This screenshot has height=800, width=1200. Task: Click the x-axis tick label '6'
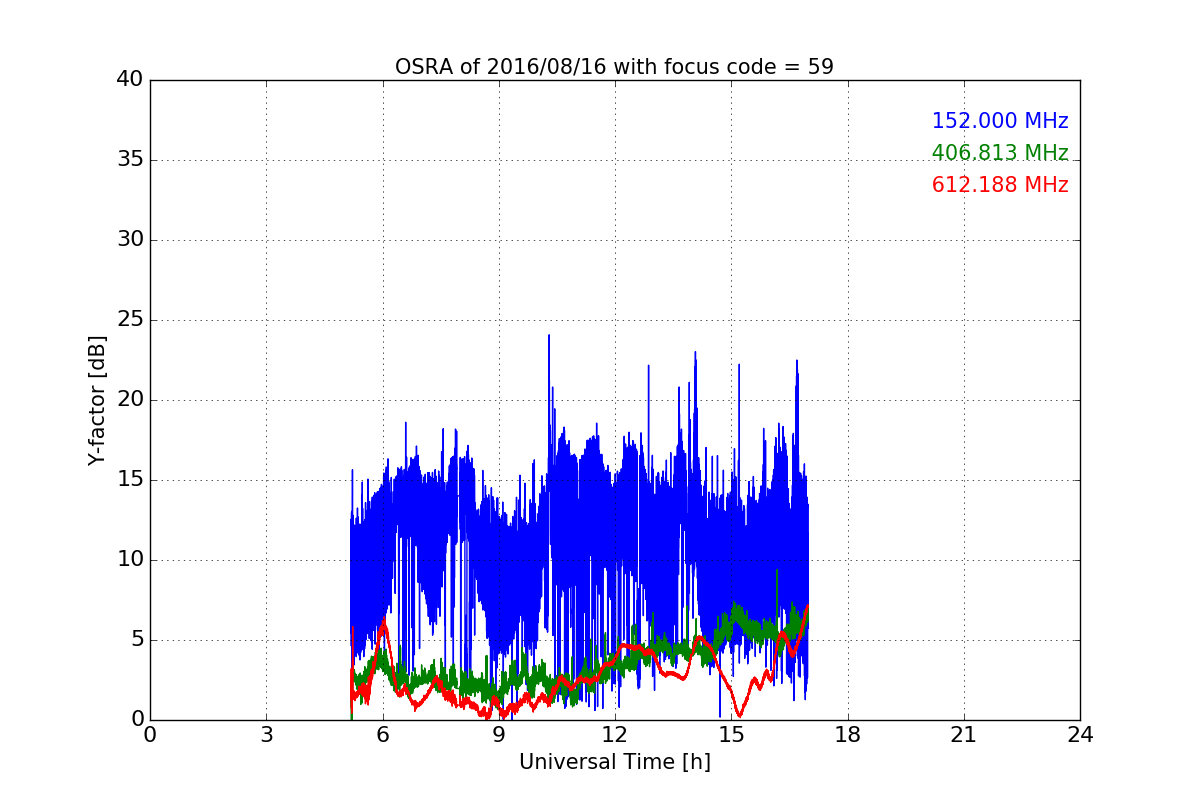pos(382,735)
